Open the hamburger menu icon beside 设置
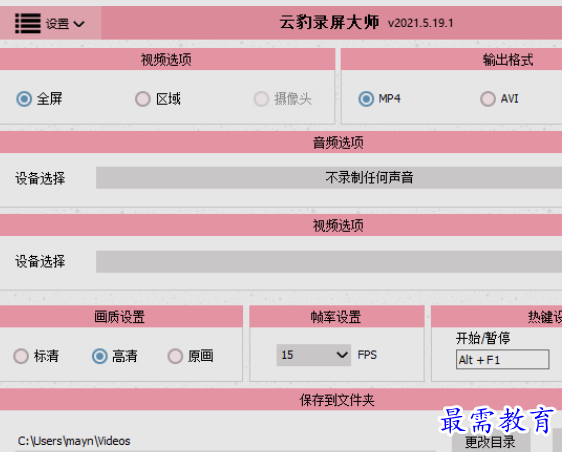The image size is (562, 452). pos(28,24)
